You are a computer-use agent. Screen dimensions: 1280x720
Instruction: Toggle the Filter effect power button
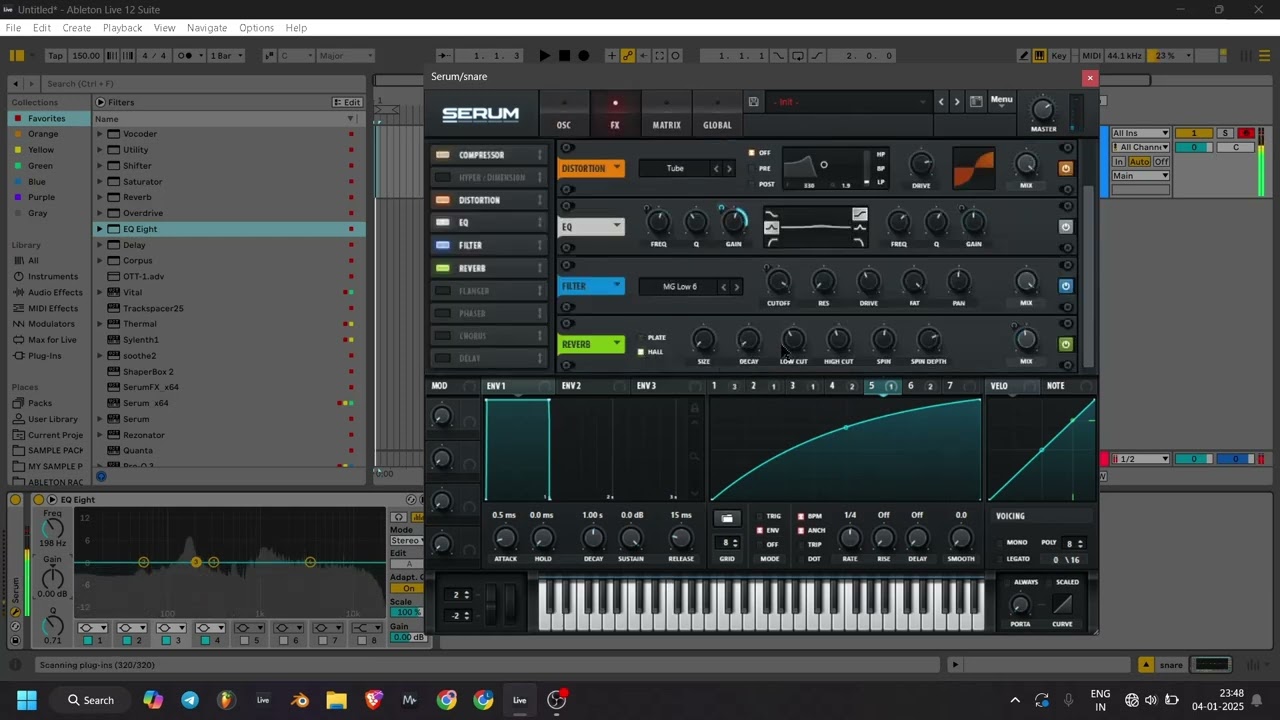click(1065, 286)
